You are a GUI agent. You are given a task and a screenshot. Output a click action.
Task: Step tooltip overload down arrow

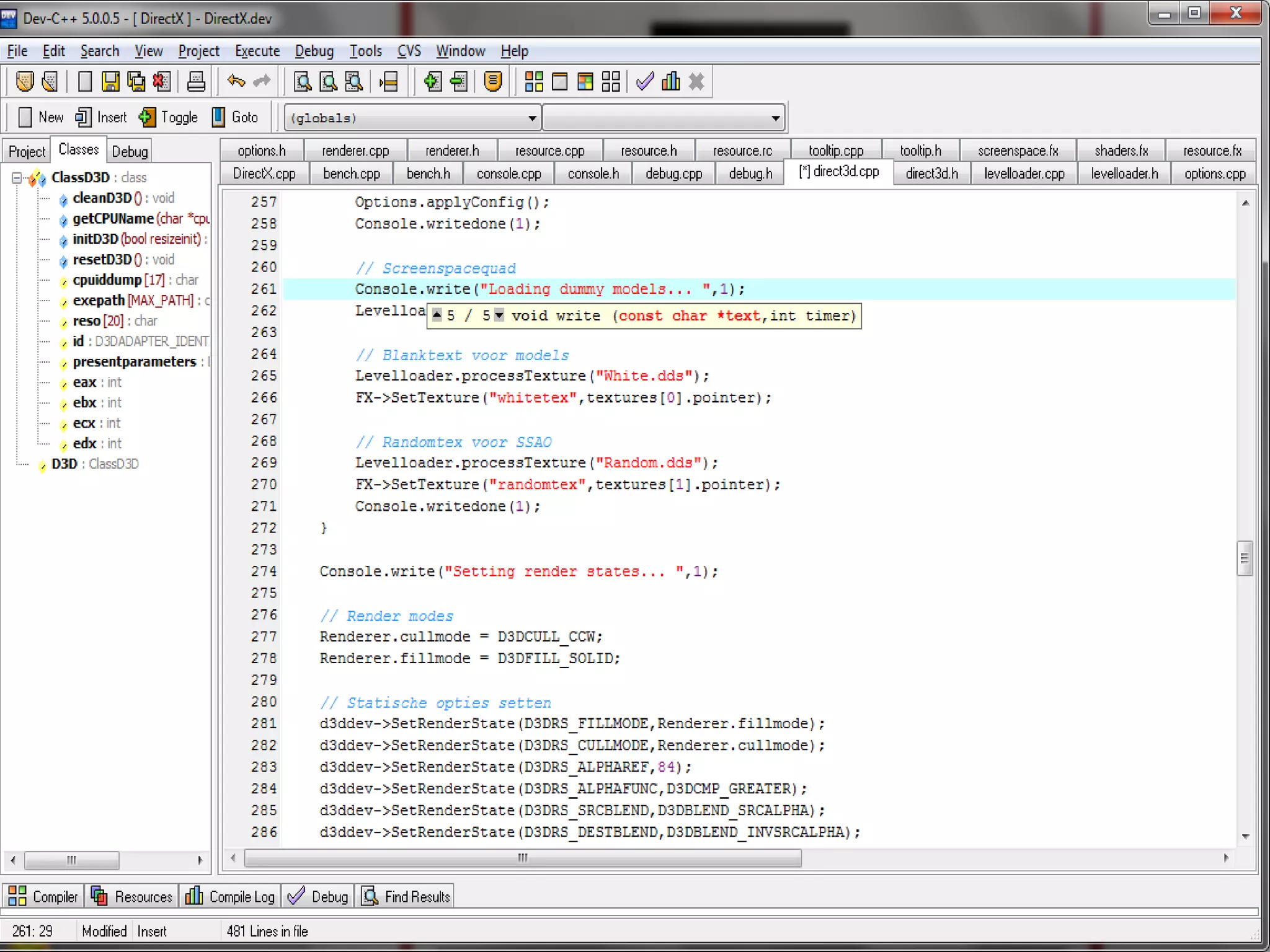point(499,315)
